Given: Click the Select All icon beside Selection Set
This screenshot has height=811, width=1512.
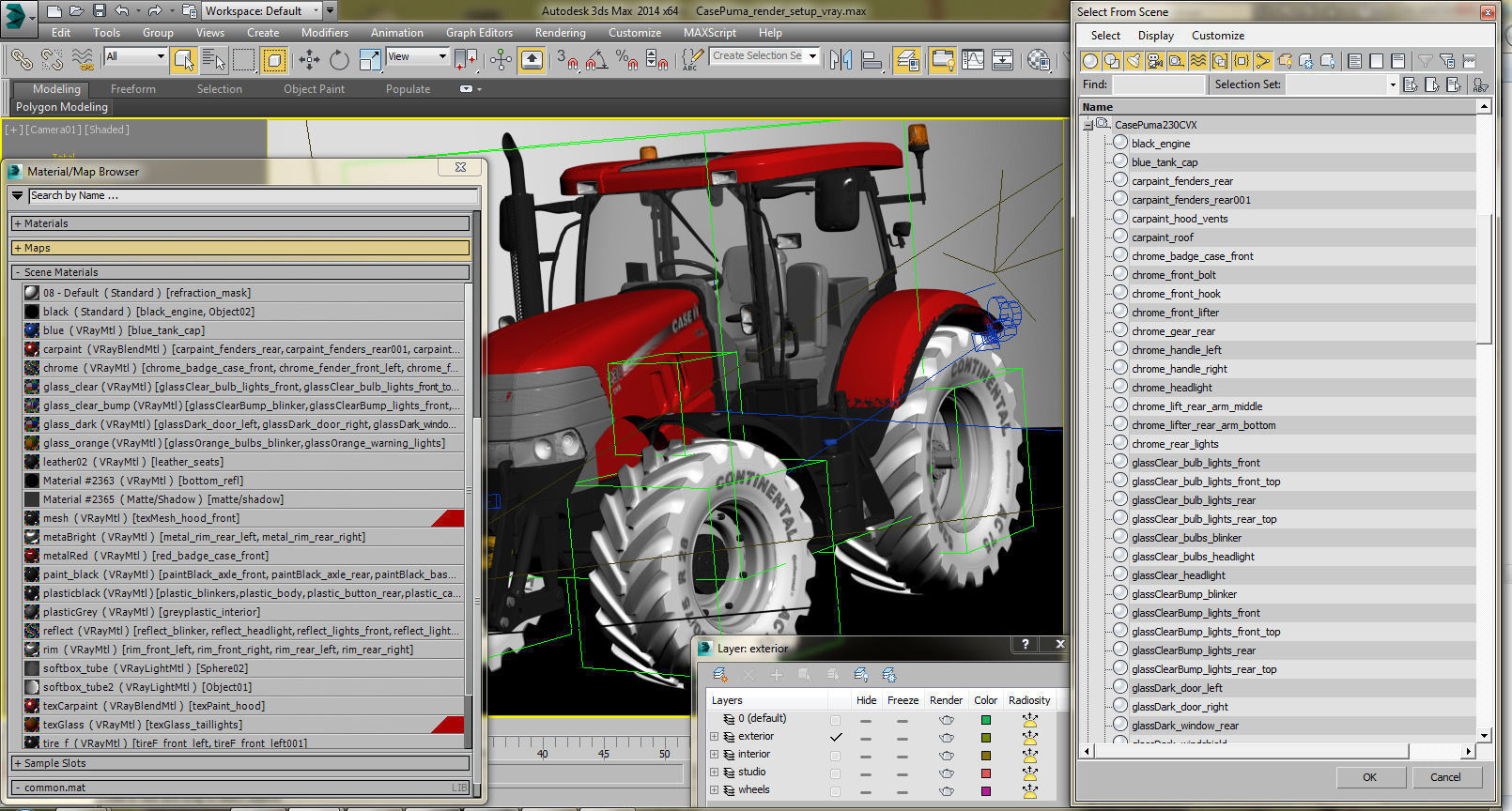Looking at the screenshot, I should pyautogui.click(x=1411, y=84).
